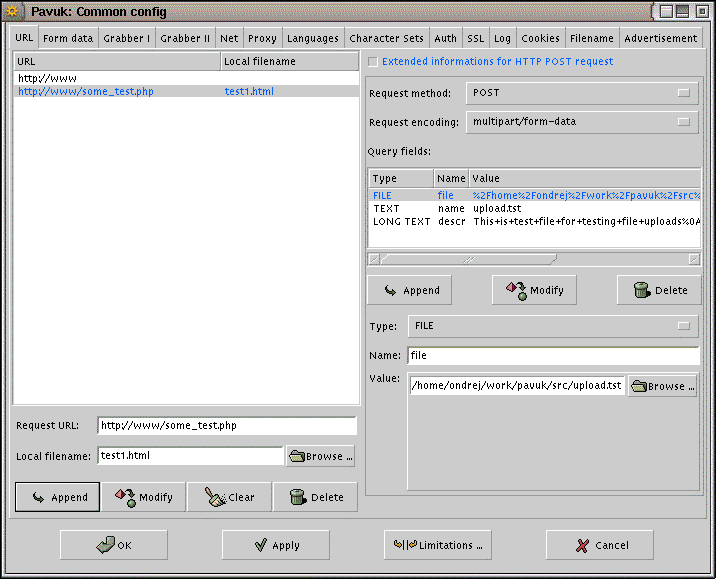Browse for the local filename

pos(320,456)
